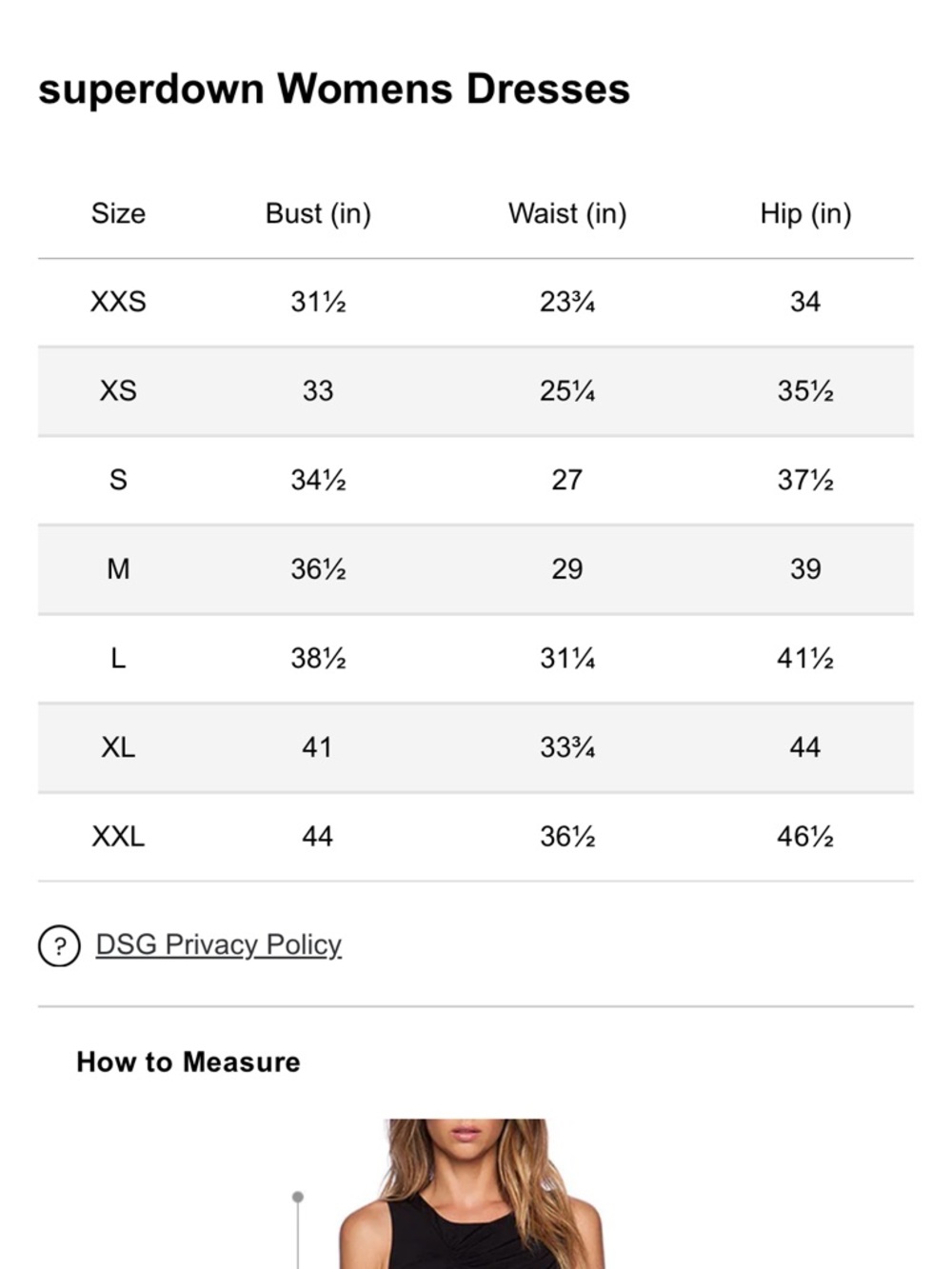Open the DSG Privacy Policy link
Image resolution: width=952 pixels, height=1269 pixels.
coord(218,944)
